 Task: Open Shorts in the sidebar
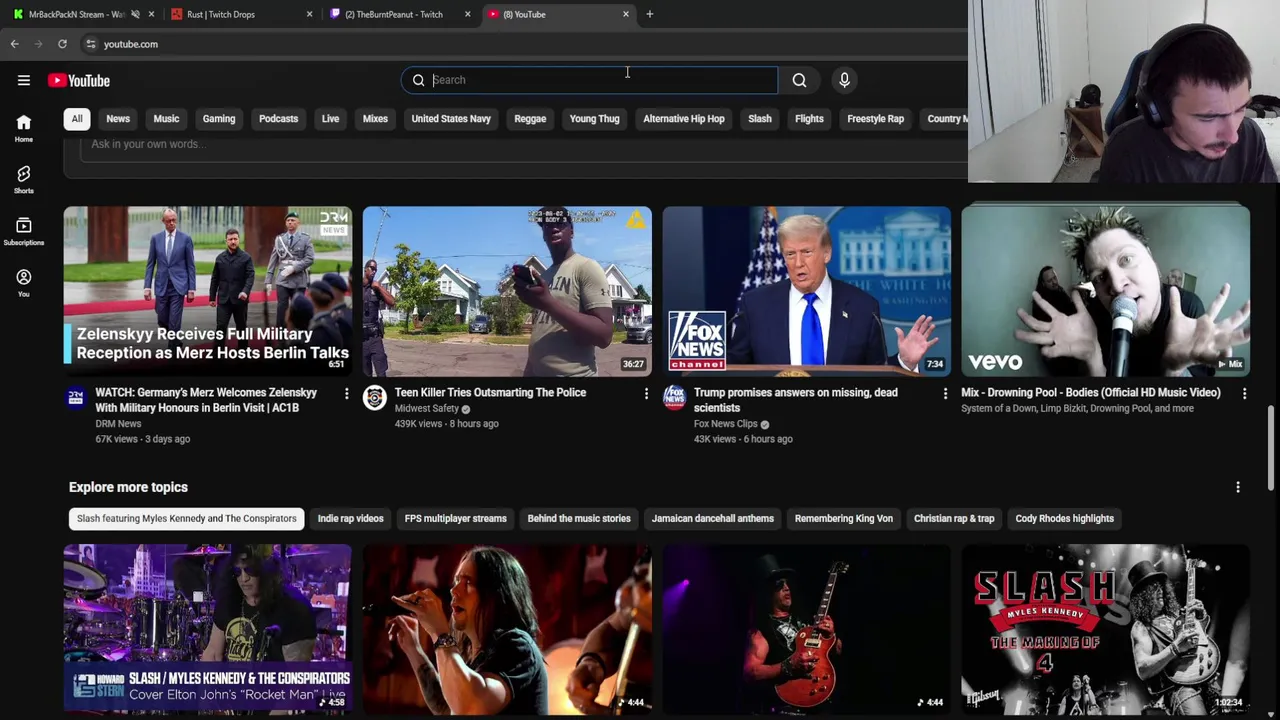coord(24,180)
